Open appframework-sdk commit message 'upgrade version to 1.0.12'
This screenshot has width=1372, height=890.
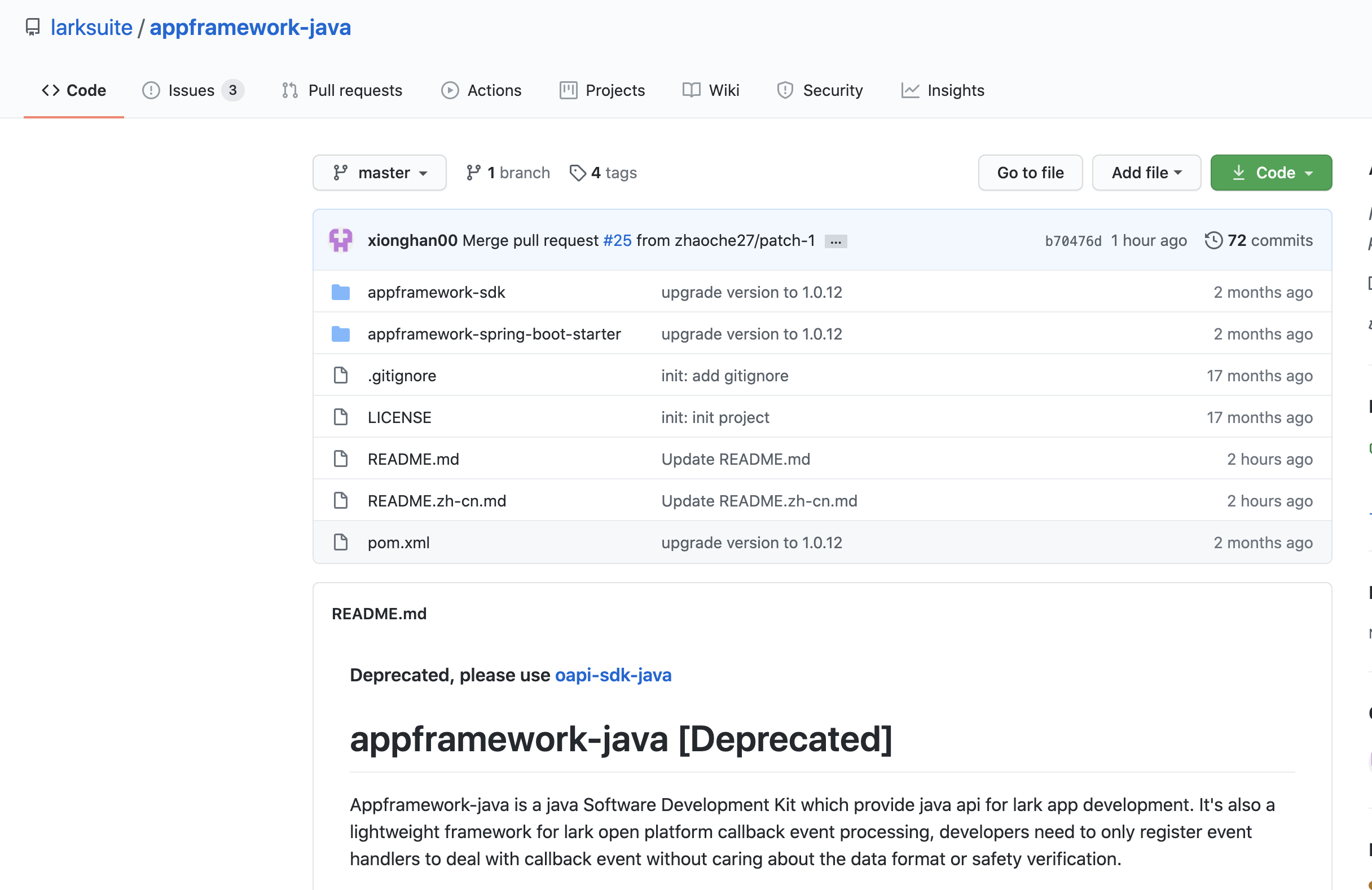click(x=751, y=292)
